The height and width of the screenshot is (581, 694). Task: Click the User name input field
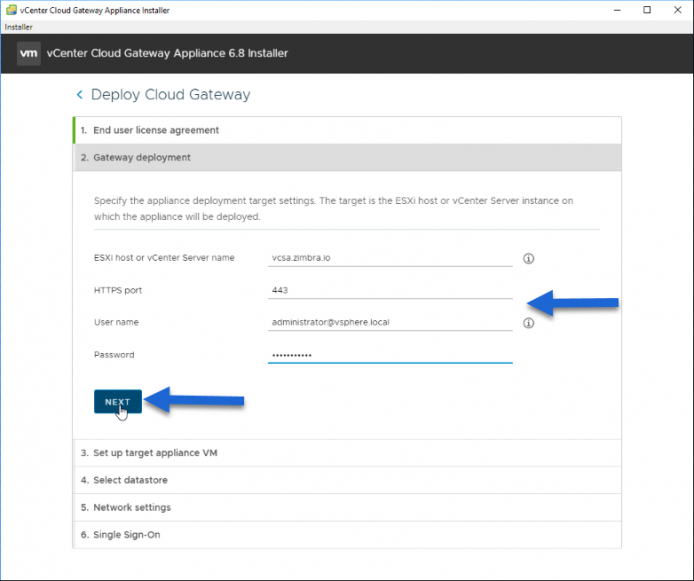[390, 323]
